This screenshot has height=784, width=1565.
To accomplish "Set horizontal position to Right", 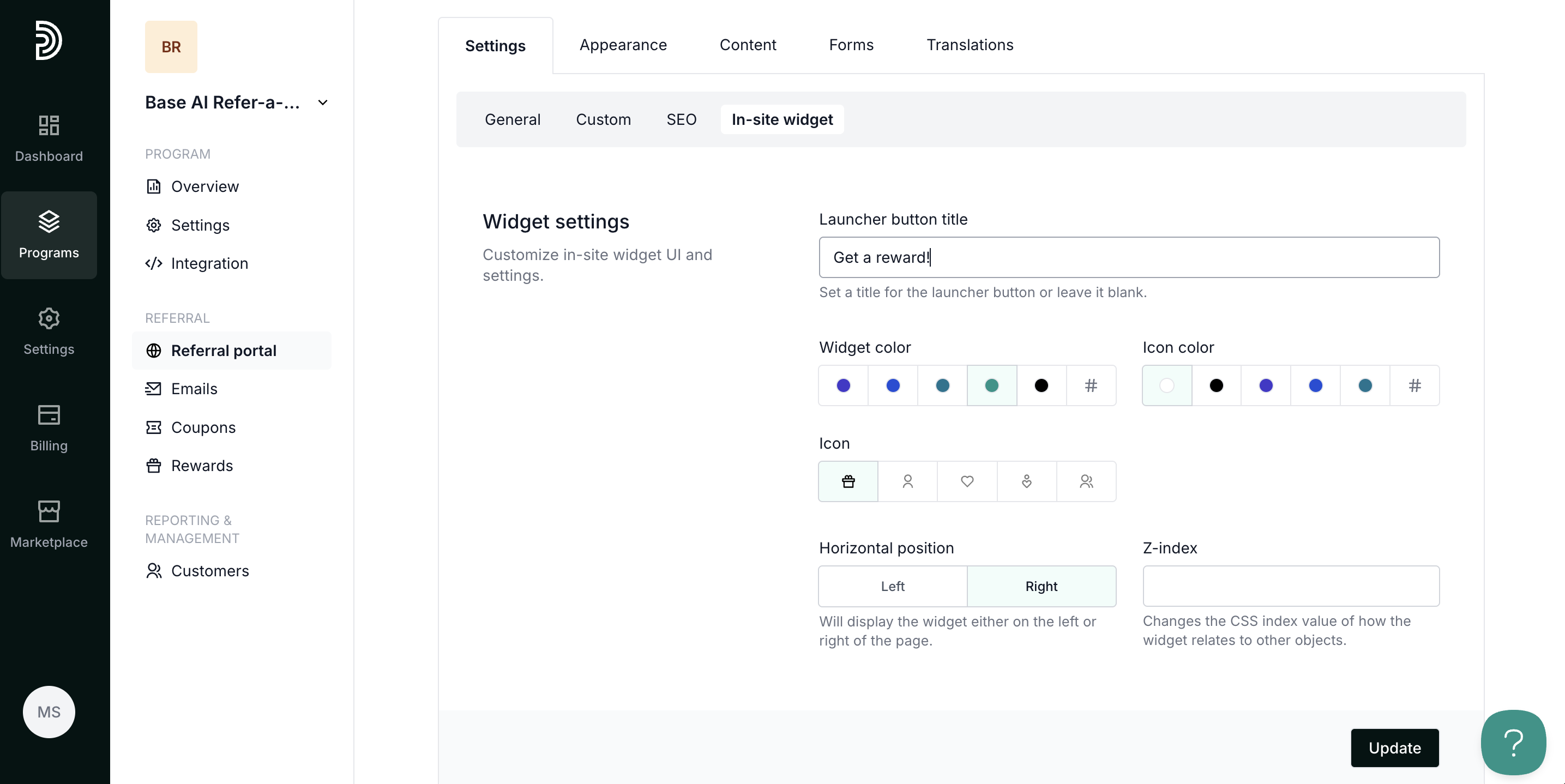I will click(x=1041, y=586).
